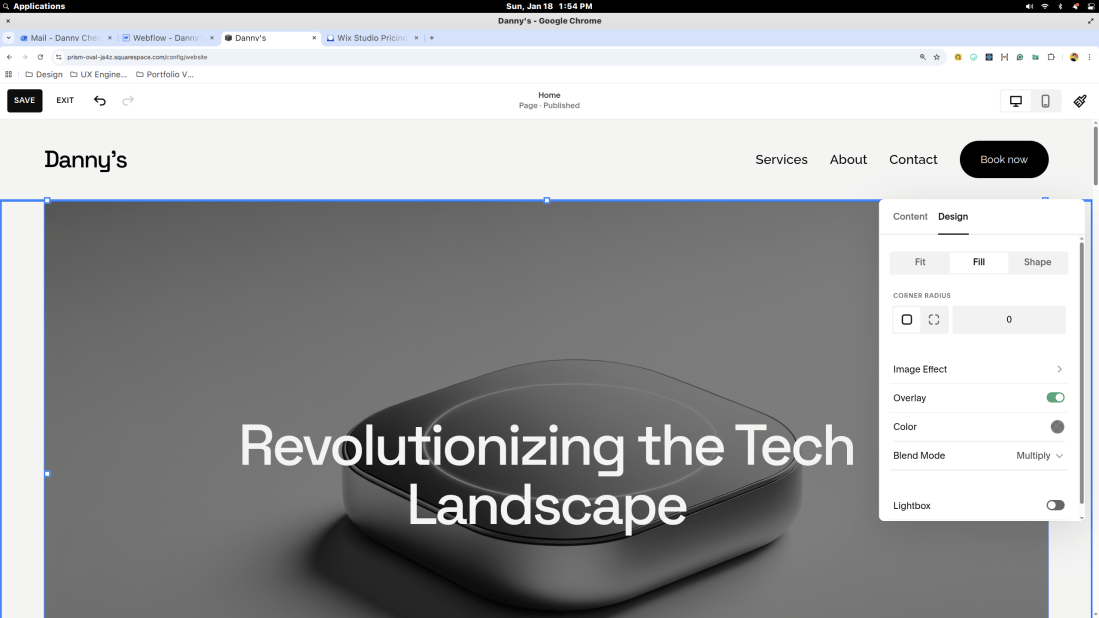Expand the Image Effect options

point(1059,370)
